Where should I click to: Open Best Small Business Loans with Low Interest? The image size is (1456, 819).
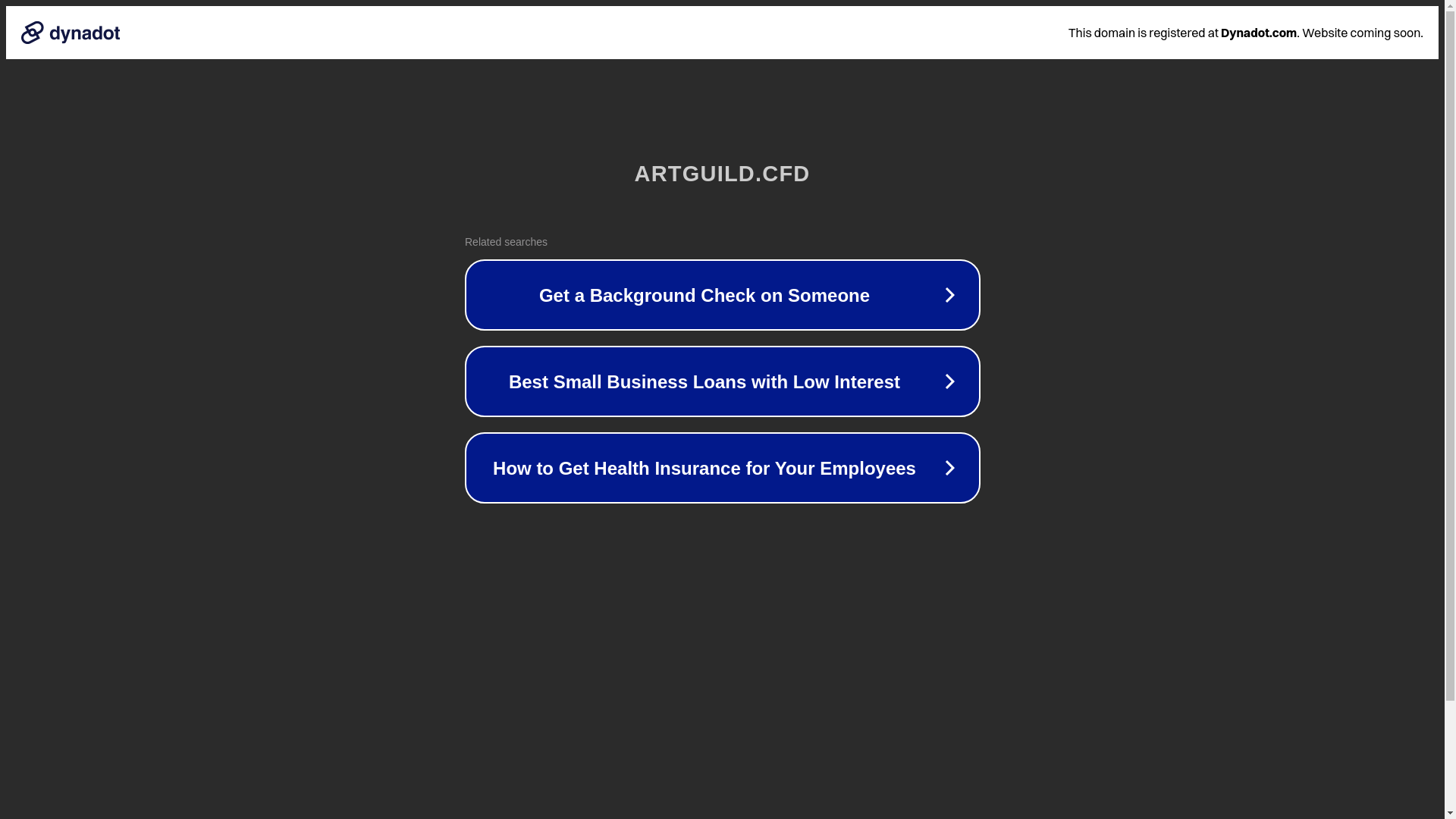coord(722,381)
